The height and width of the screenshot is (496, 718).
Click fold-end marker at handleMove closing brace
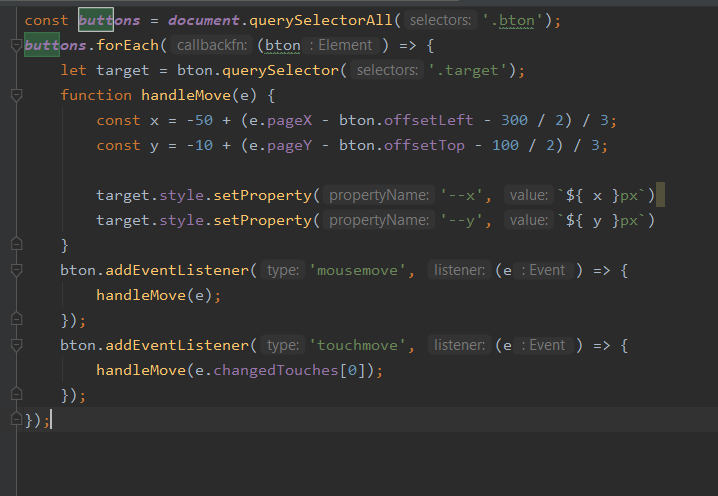coord(16,245)
